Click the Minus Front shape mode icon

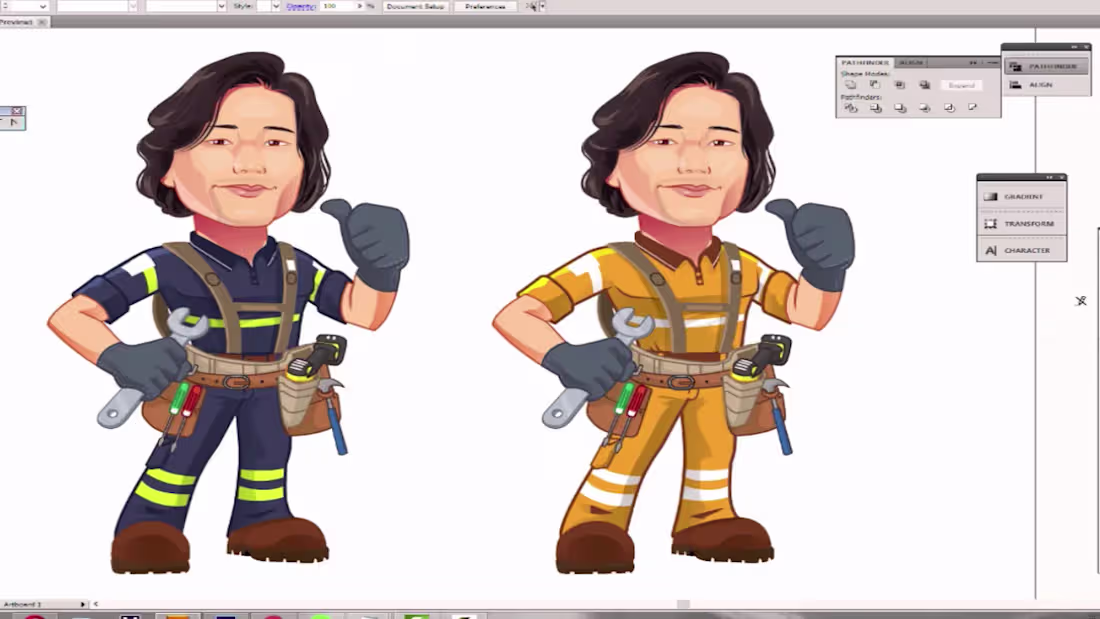[x=875, y=85]
